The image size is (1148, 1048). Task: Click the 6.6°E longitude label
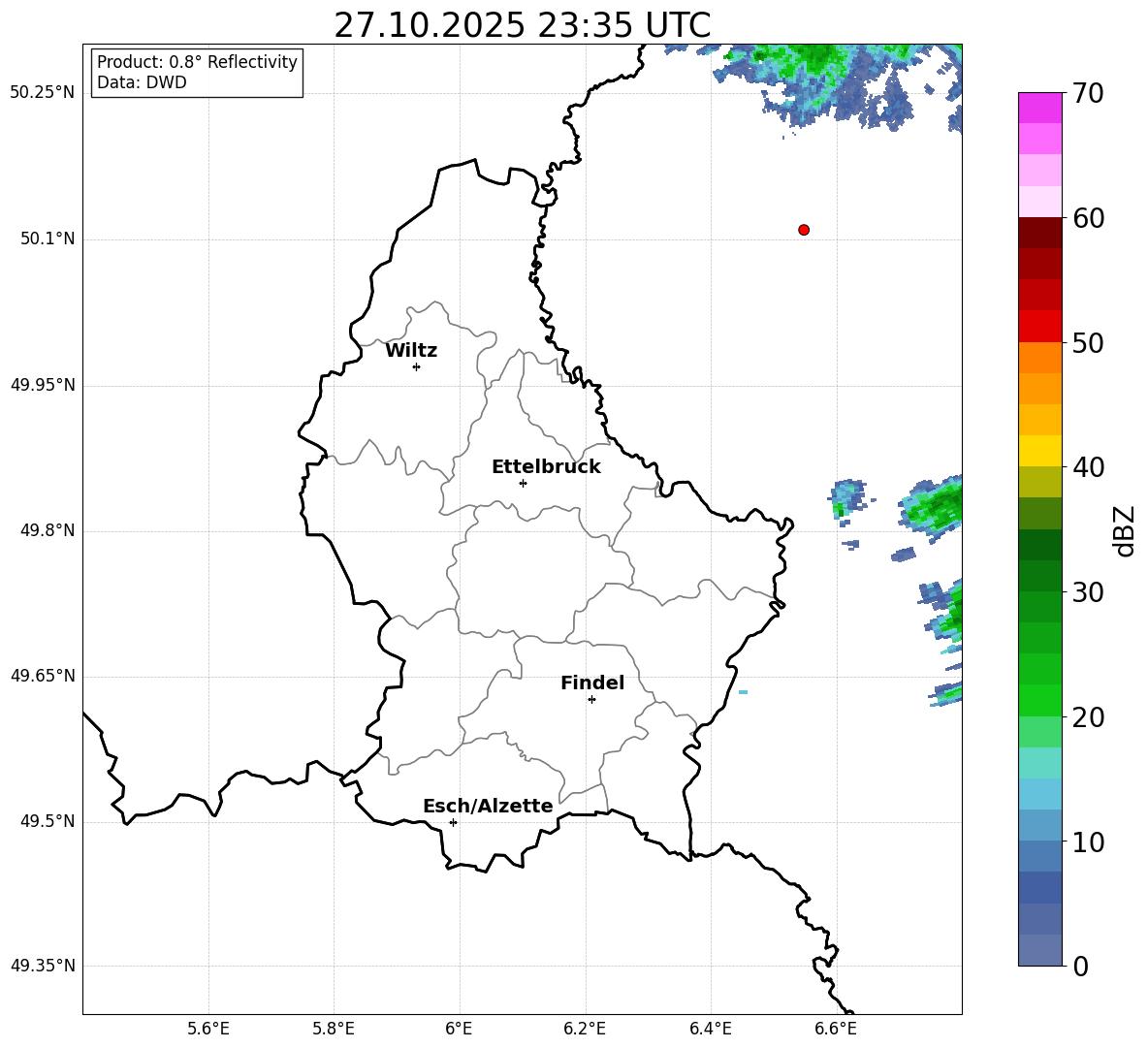[x=836, y=1029]
